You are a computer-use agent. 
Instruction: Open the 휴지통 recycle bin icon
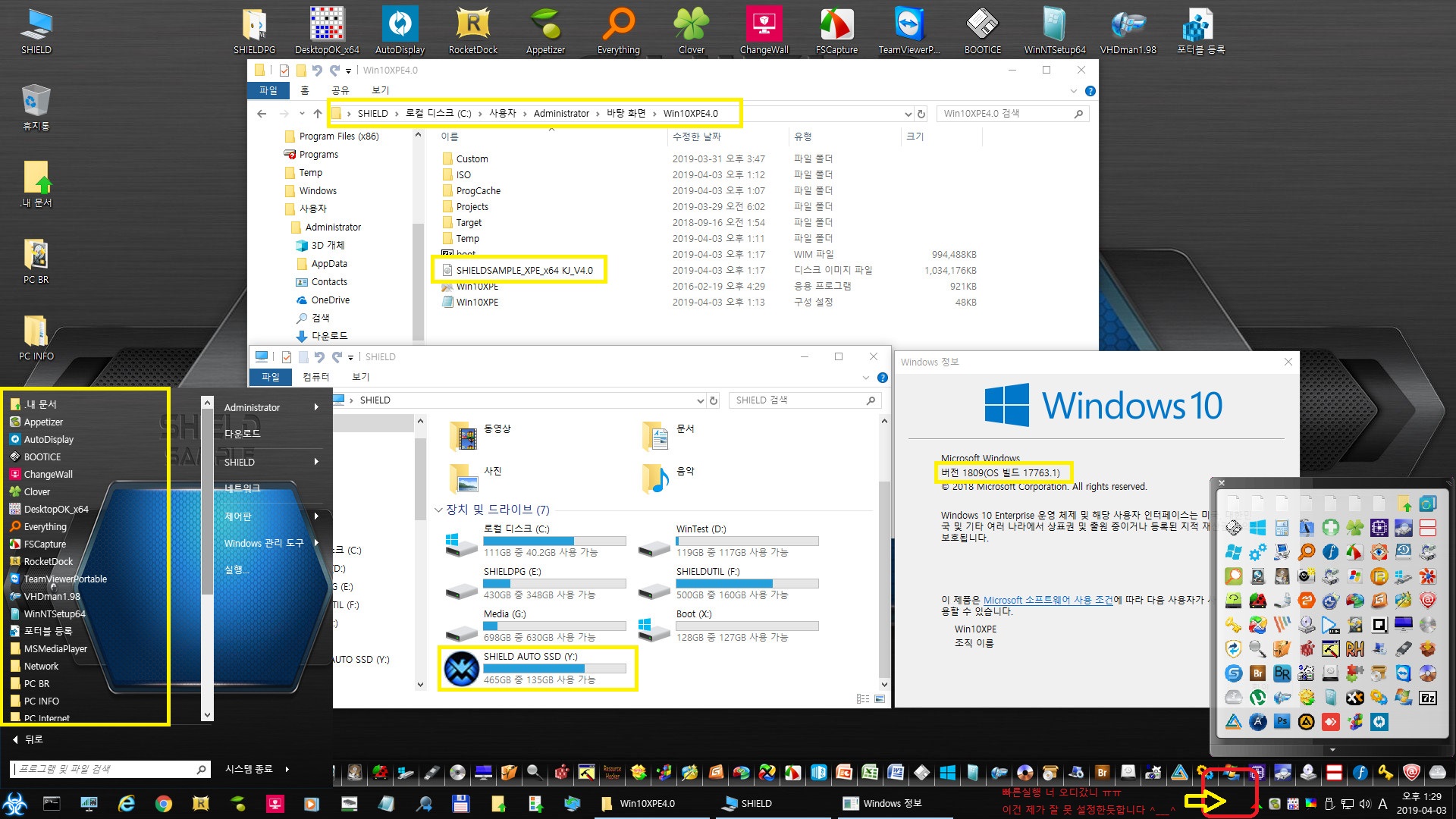pyautogui.click(x=36, y=107)
